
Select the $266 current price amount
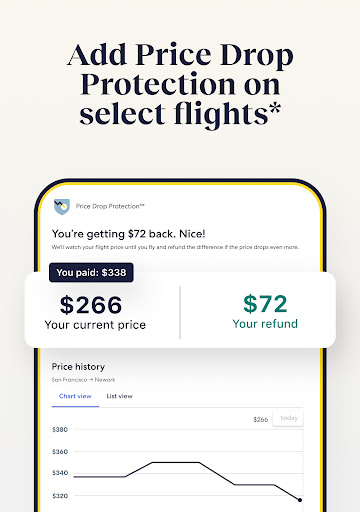(91, 305)
